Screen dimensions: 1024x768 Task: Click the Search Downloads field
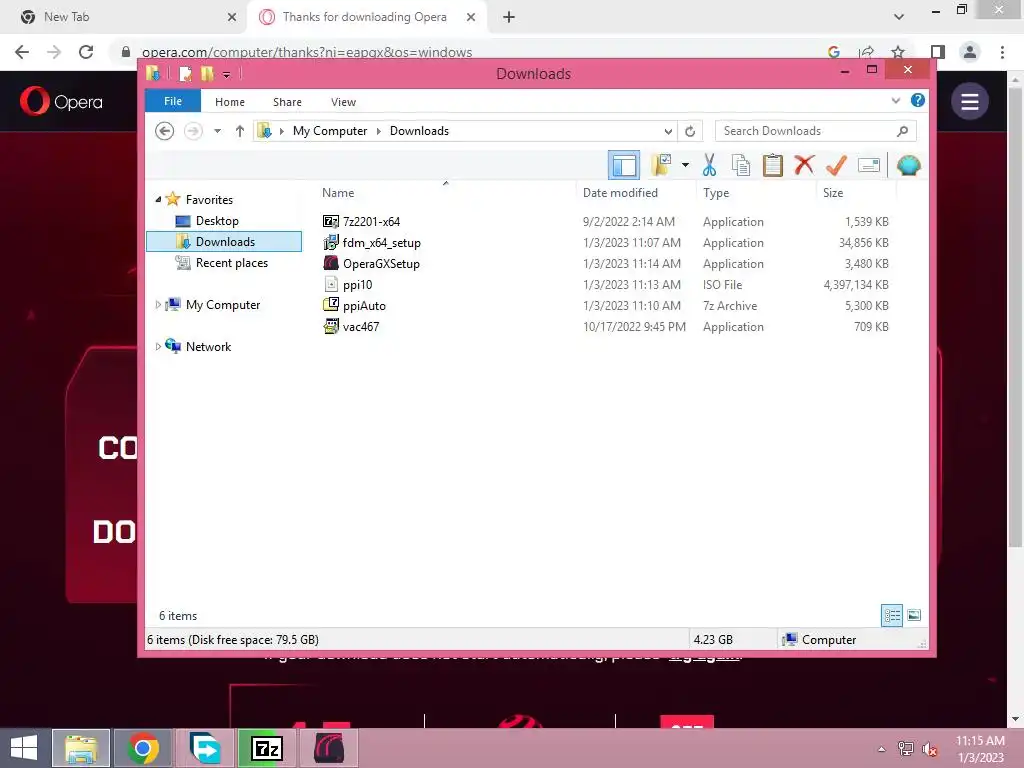click(816, 131)
